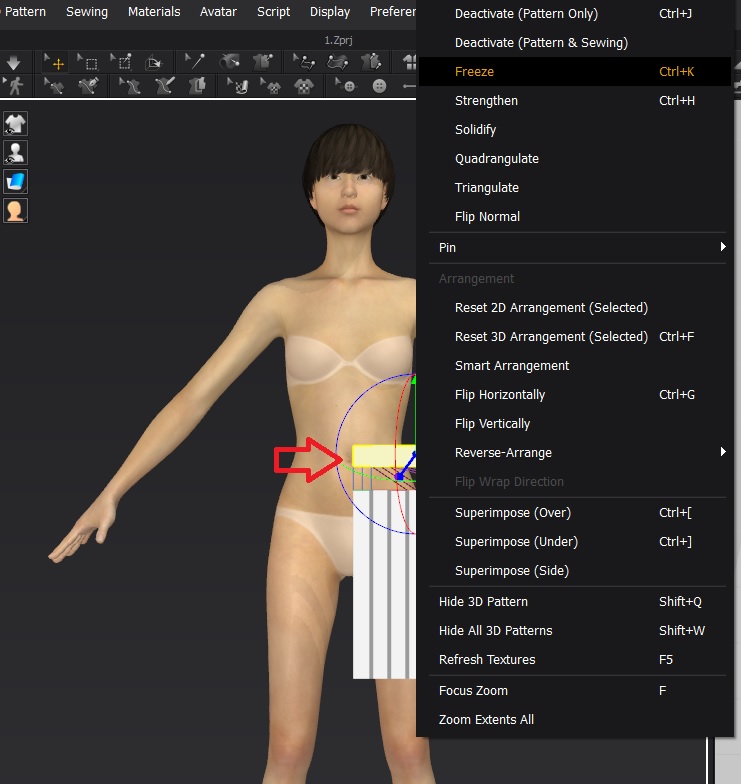Pick the shirt with multiple pins tool
The width and height of the screenshot is (741, 784).
pyautogui.click(x=370, y=62)
